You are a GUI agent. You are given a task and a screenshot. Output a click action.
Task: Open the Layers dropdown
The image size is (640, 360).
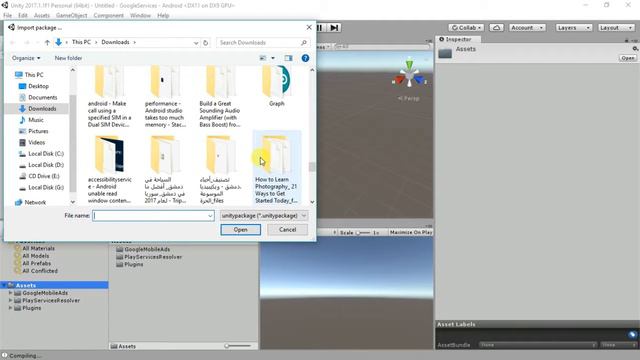[x=573, y=28]
